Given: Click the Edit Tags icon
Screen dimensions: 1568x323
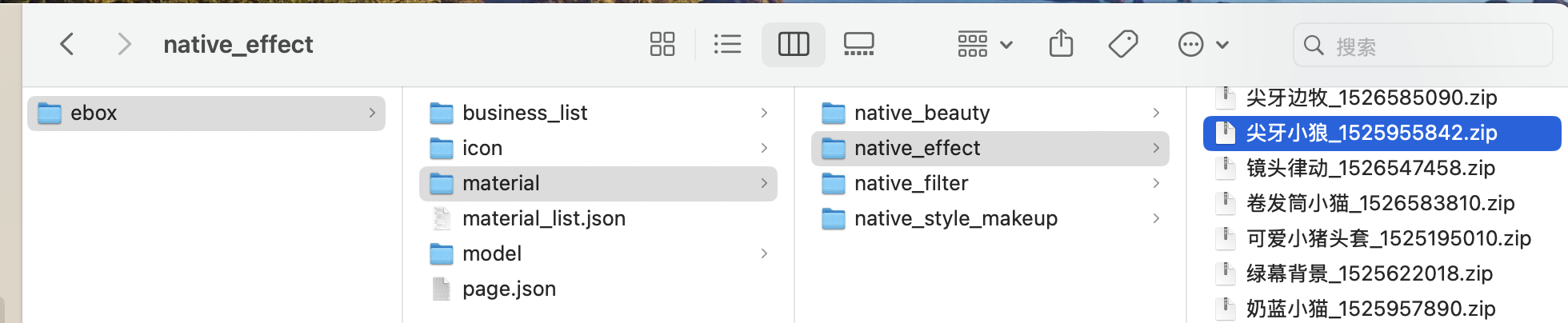Looking at the screenshot, I should pyautogui.click(x=1123, y=44).
